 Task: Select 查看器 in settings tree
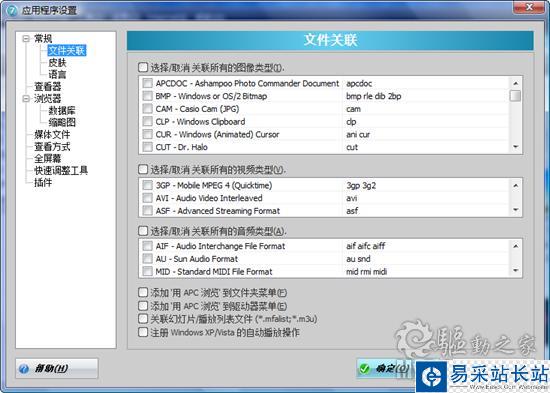(x=47, y=86)
